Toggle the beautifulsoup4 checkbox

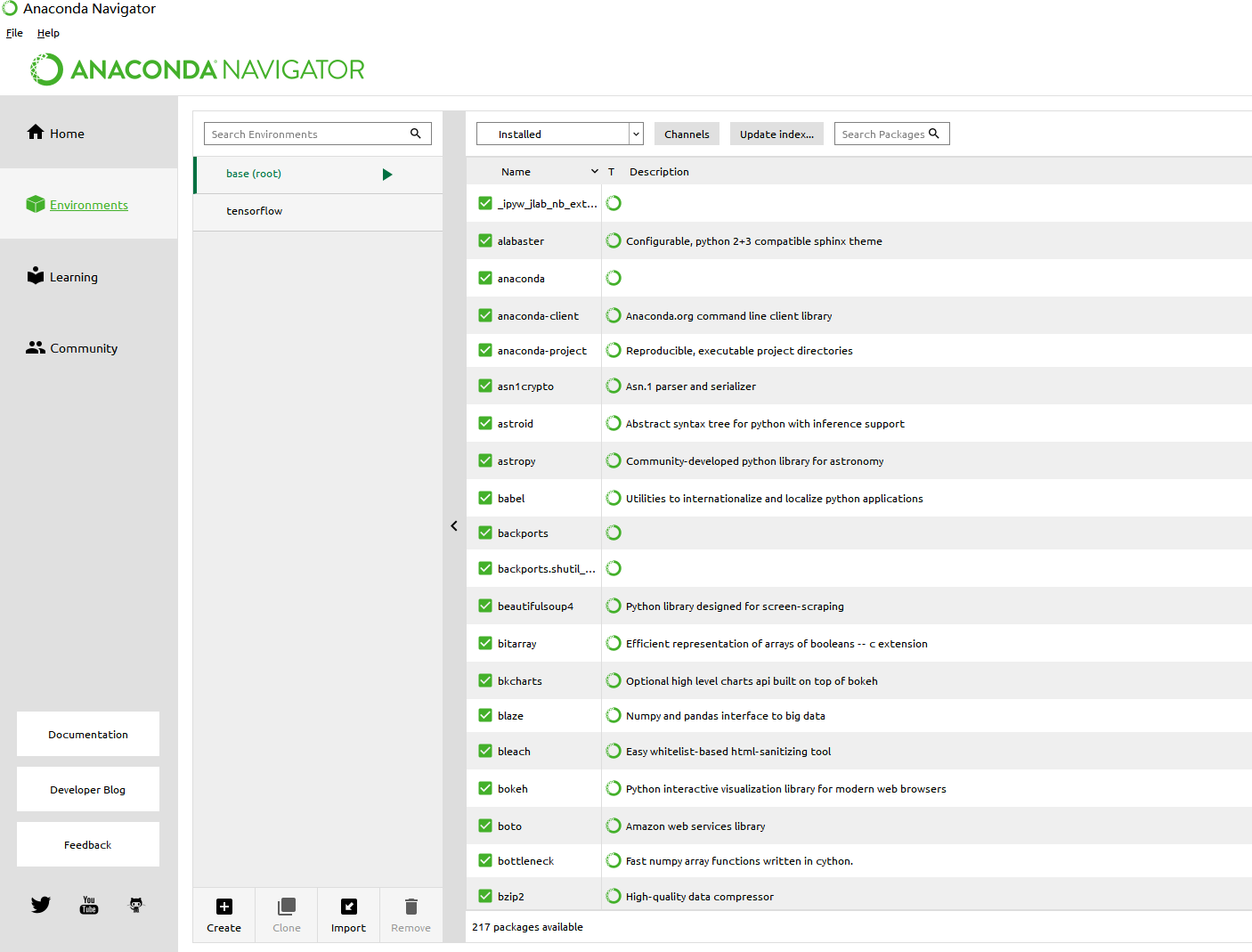pyautogui.click(x=485, y=606)
